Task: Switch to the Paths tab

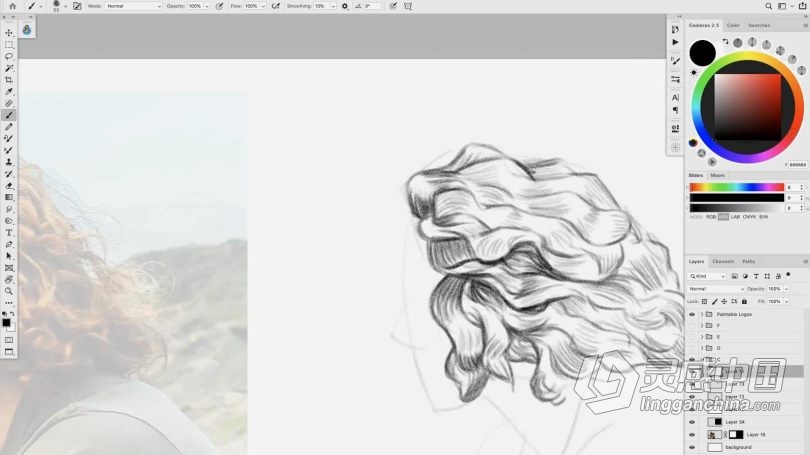Action: 749,261
